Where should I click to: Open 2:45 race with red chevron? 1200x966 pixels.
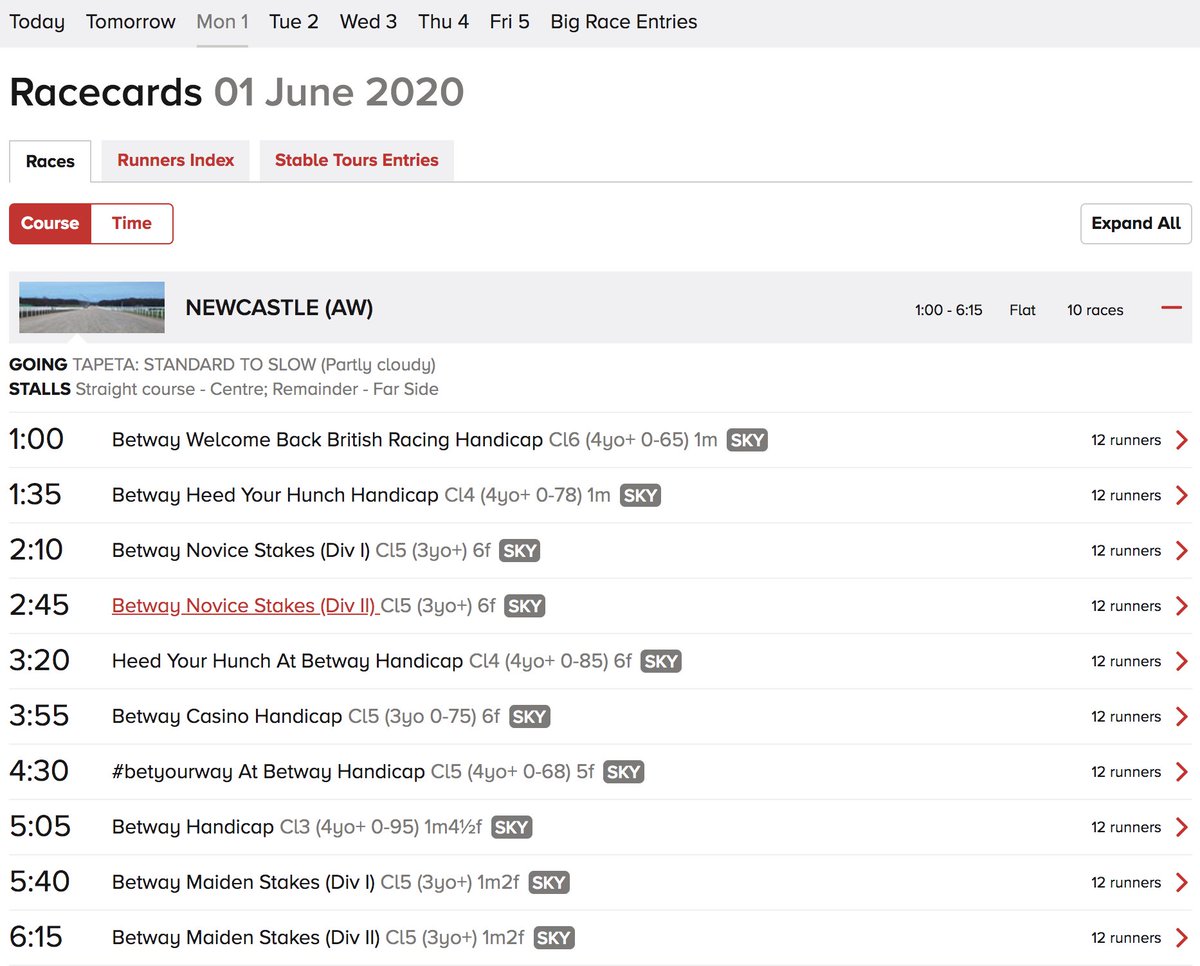[1182, 606]
